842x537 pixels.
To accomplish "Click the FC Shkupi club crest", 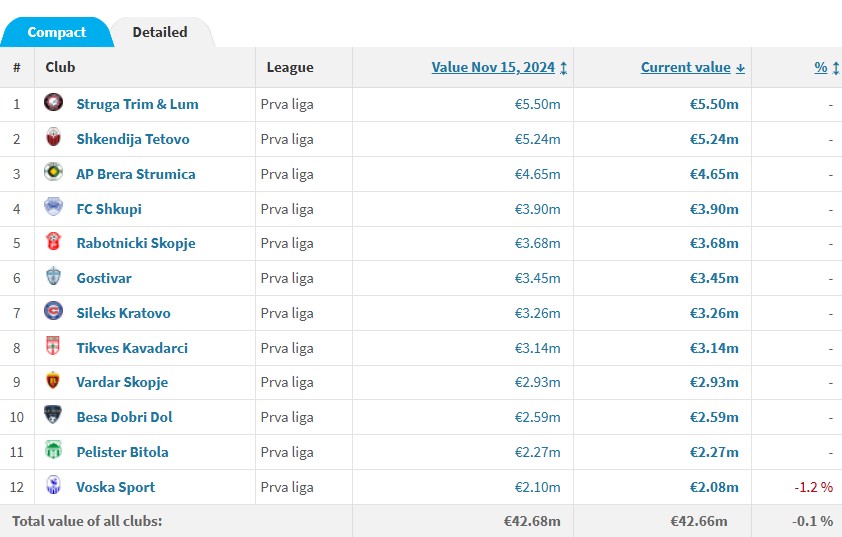I will click(x=53, y=208).
